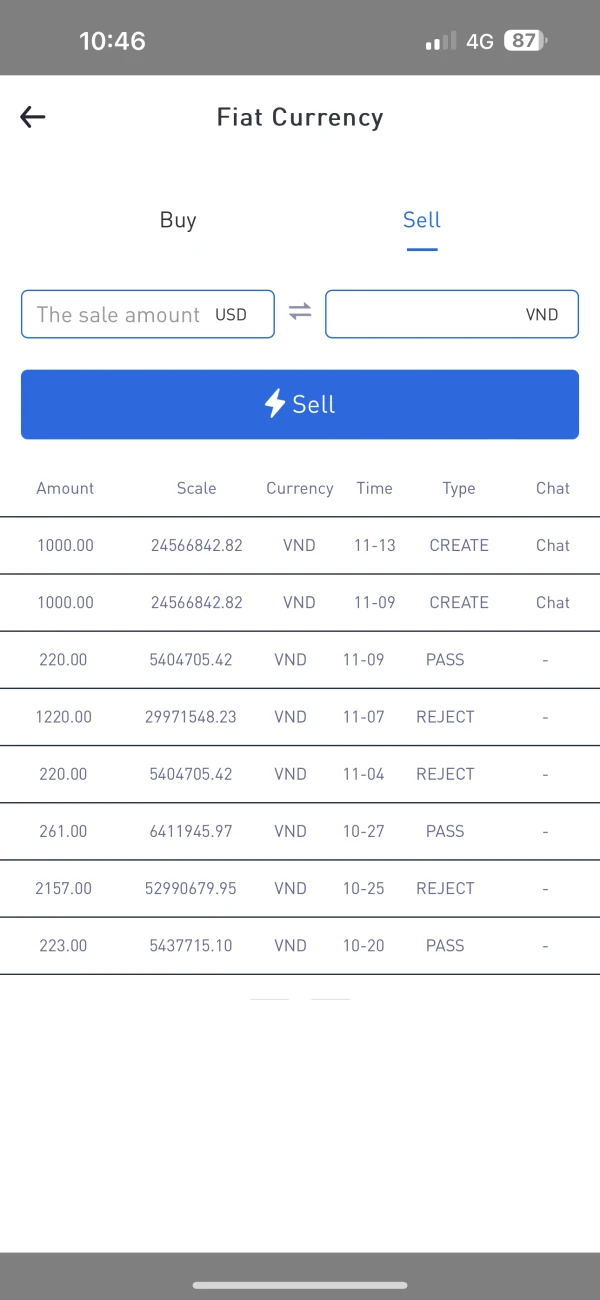Viewport: 600px width, 1300px height.
Task: Click the Type column header
Action: point(459,489)
